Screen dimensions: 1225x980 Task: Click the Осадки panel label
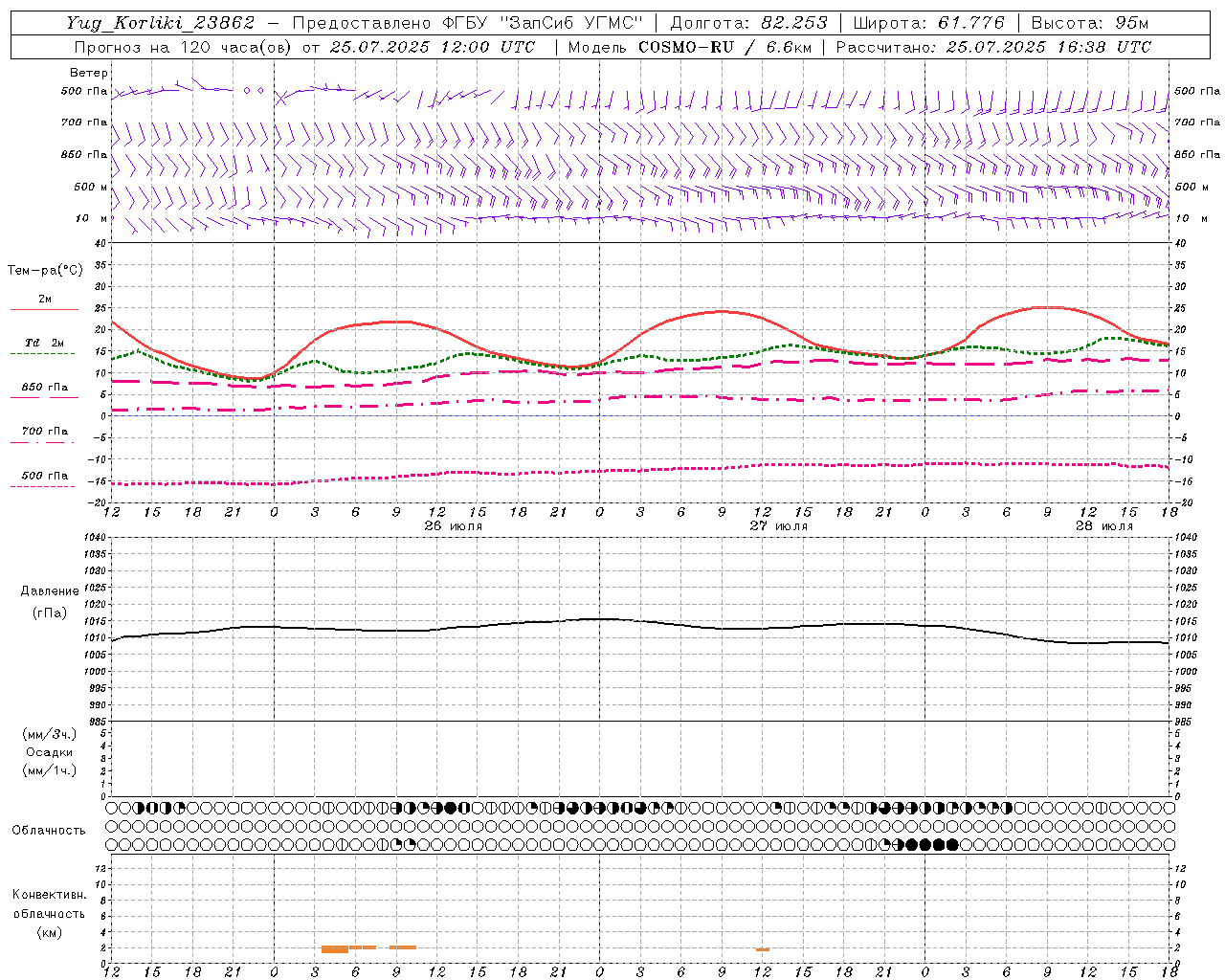click(x=50, y=752)
